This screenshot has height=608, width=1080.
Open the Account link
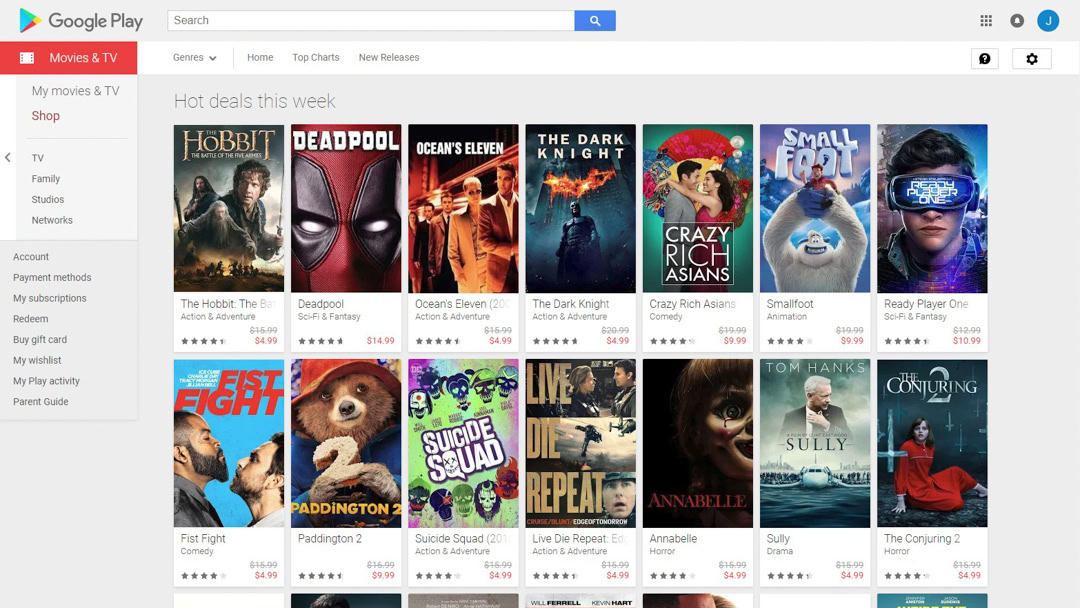(x=31, y=256)
